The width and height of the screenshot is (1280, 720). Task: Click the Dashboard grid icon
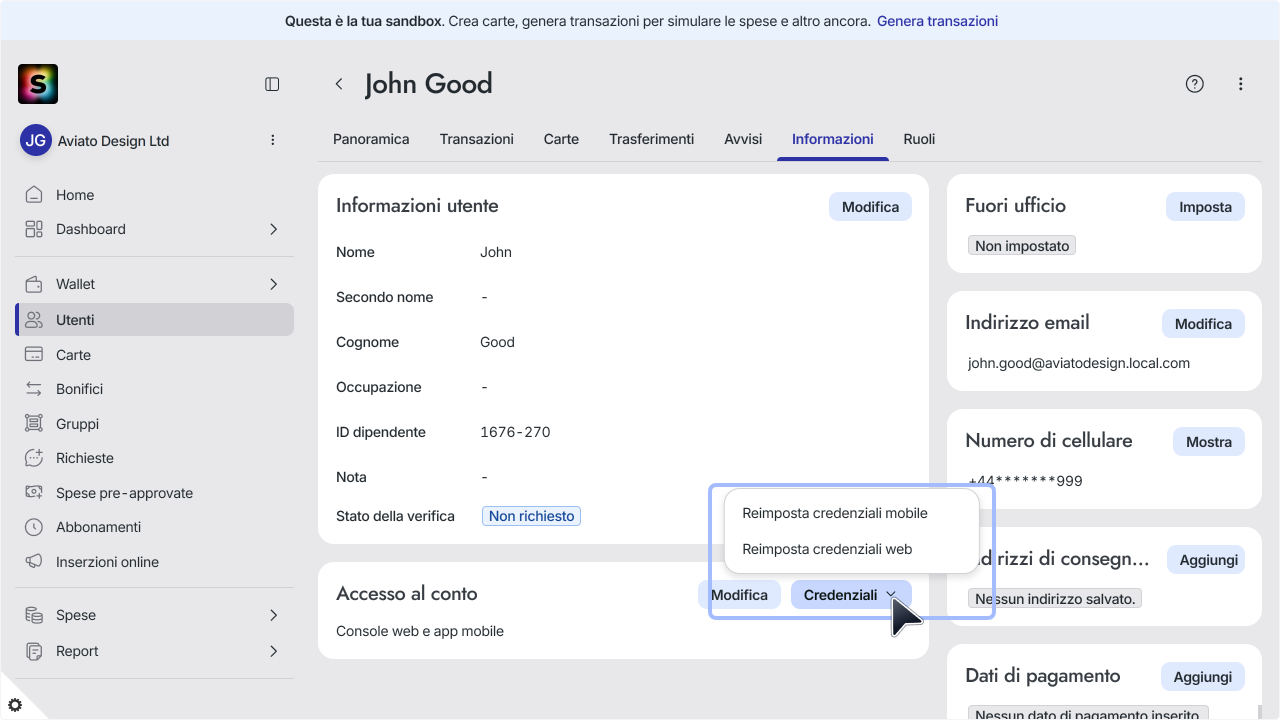pos(34,229)
